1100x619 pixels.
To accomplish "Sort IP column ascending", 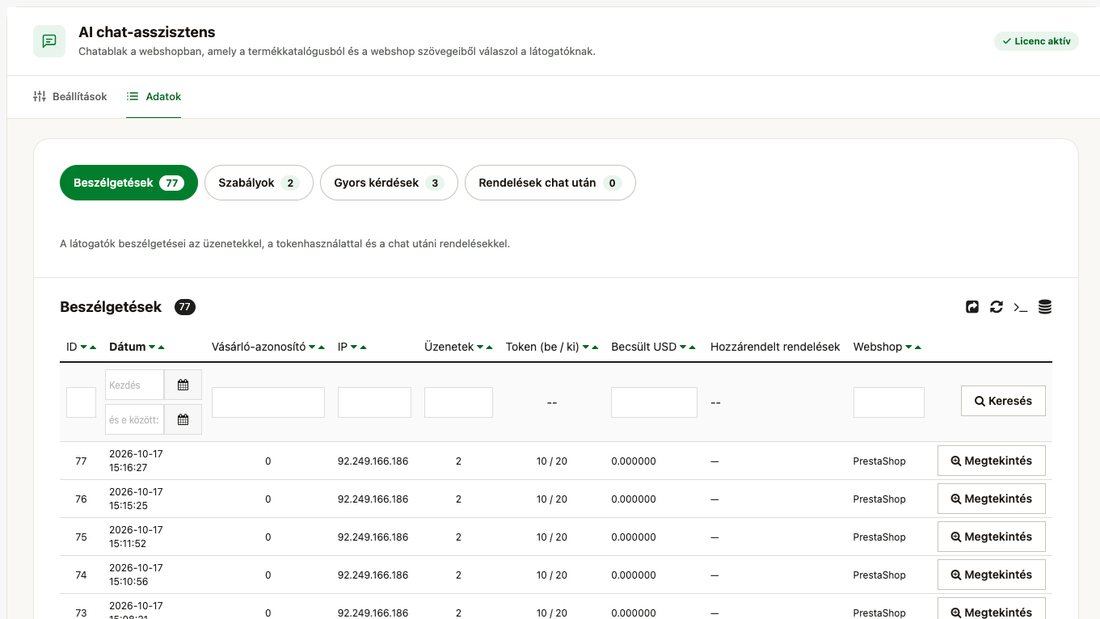I will point(363,347).
